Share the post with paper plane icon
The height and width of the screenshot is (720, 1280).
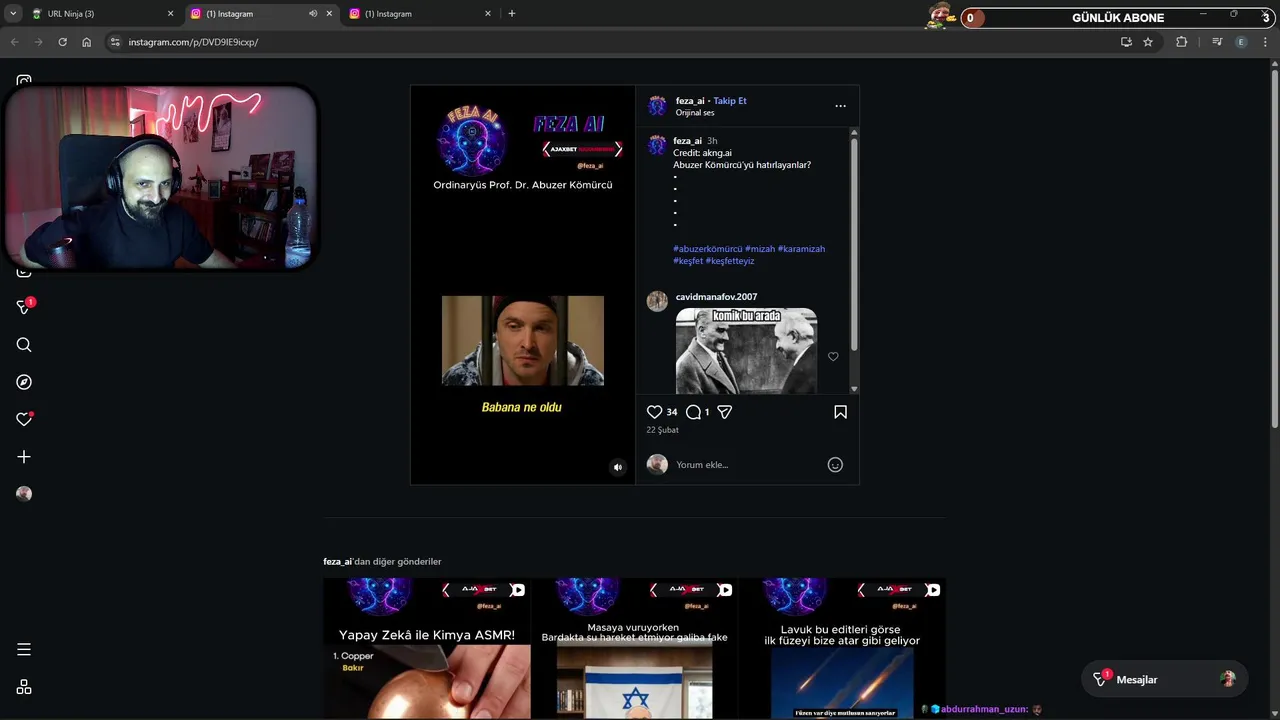click(x=725, y=412)
